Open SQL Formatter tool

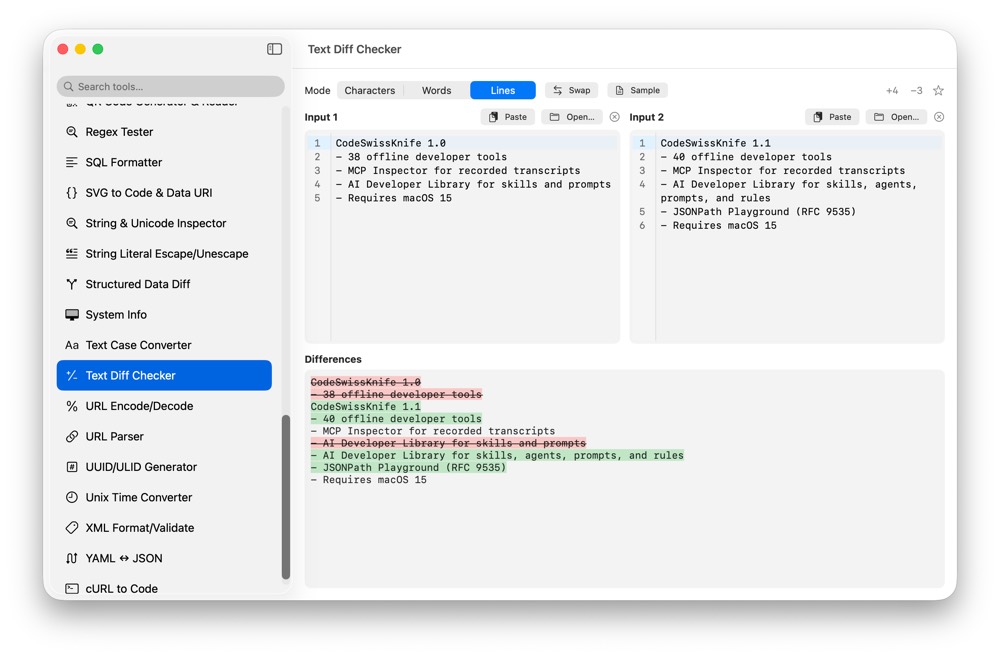click(x=164, y=162)
